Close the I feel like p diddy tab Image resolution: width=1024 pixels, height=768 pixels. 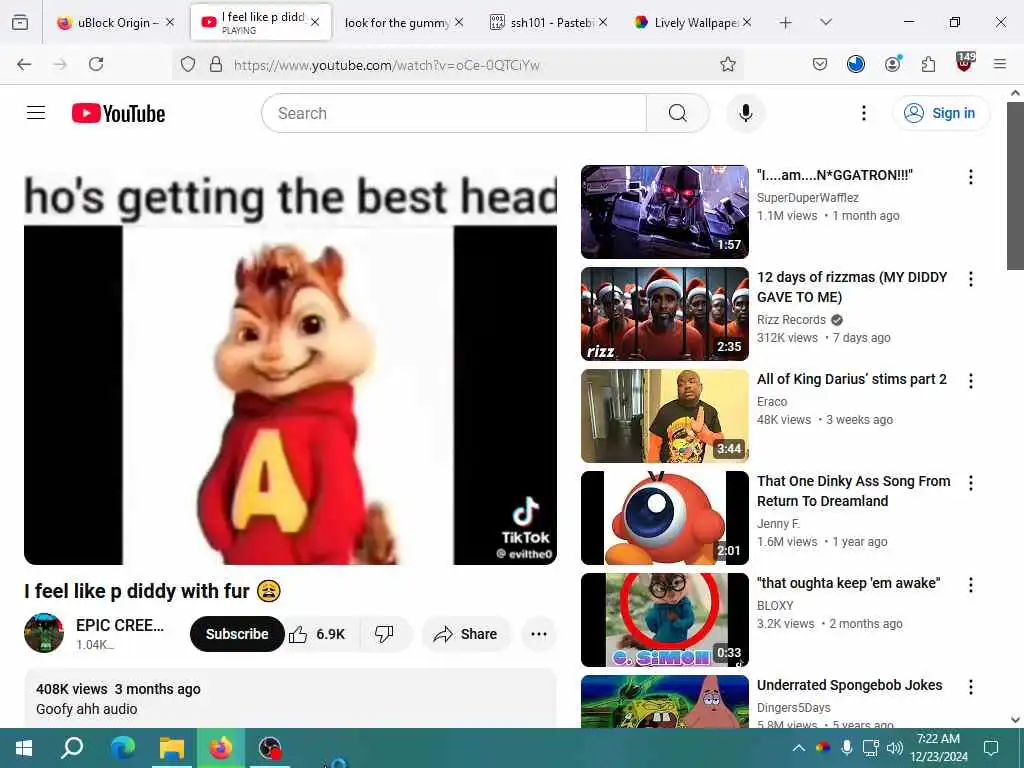point(315,22)
